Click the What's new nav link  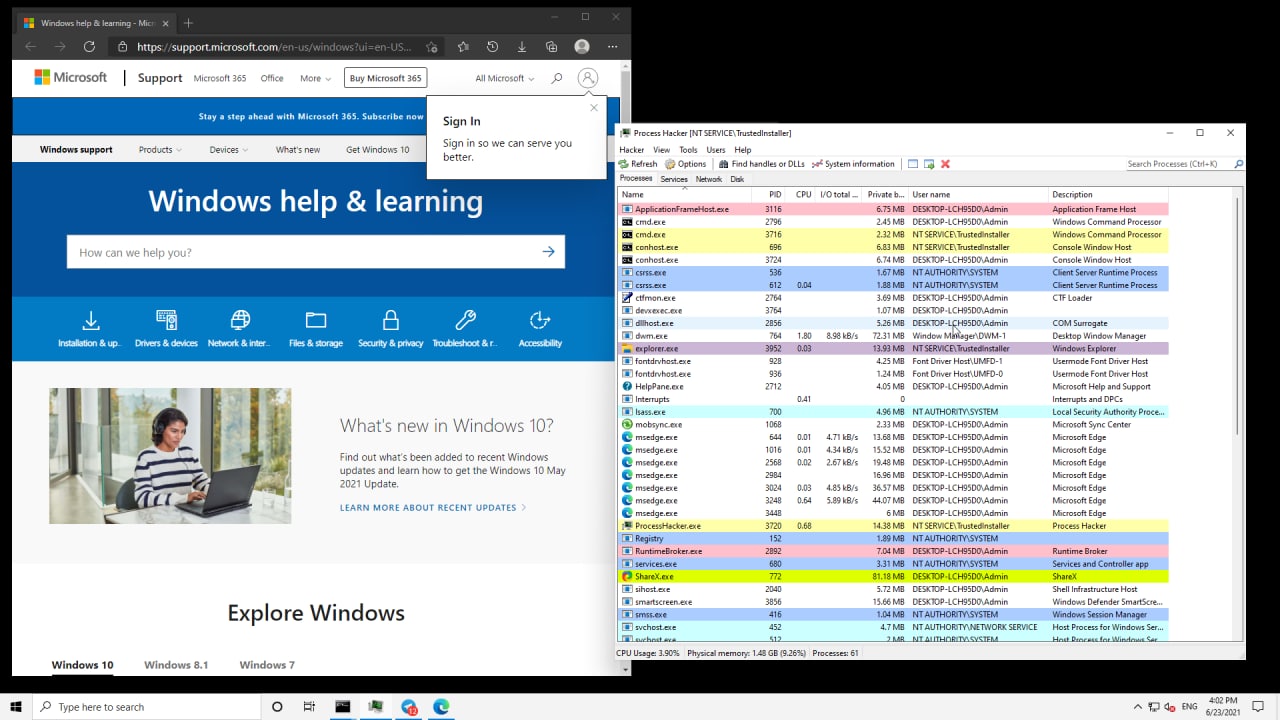point(298,150)
